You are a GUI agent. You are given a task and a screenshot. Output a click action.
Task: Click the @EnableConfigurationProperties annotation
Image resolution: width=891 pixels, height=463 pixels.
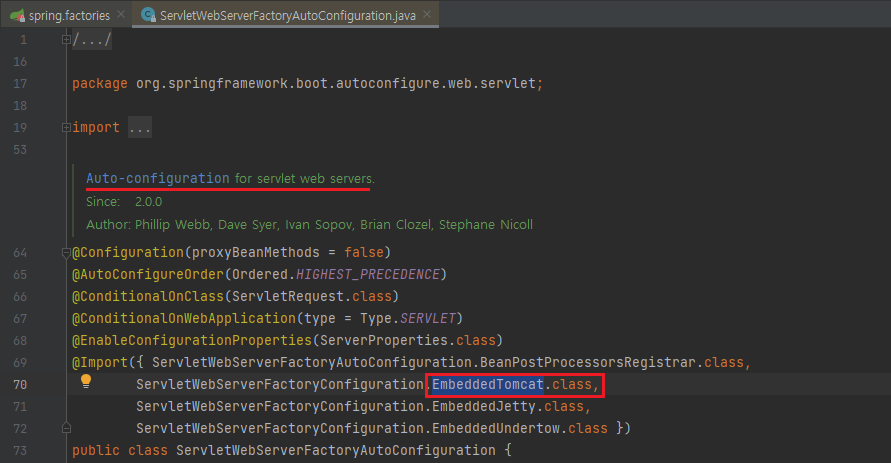click(191, 340)
